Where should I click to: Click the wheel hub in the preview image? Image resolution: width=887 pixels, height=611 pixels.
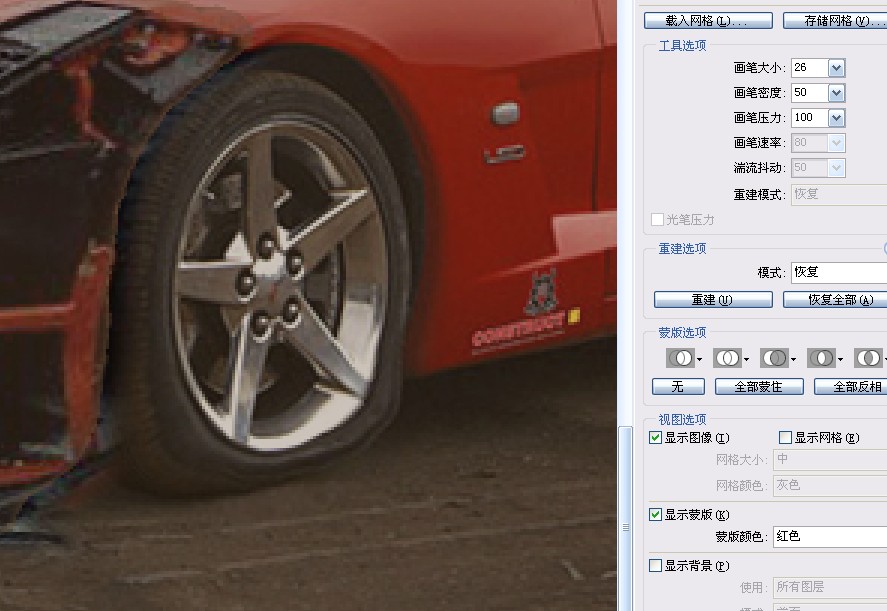click(x=270, y=286)
